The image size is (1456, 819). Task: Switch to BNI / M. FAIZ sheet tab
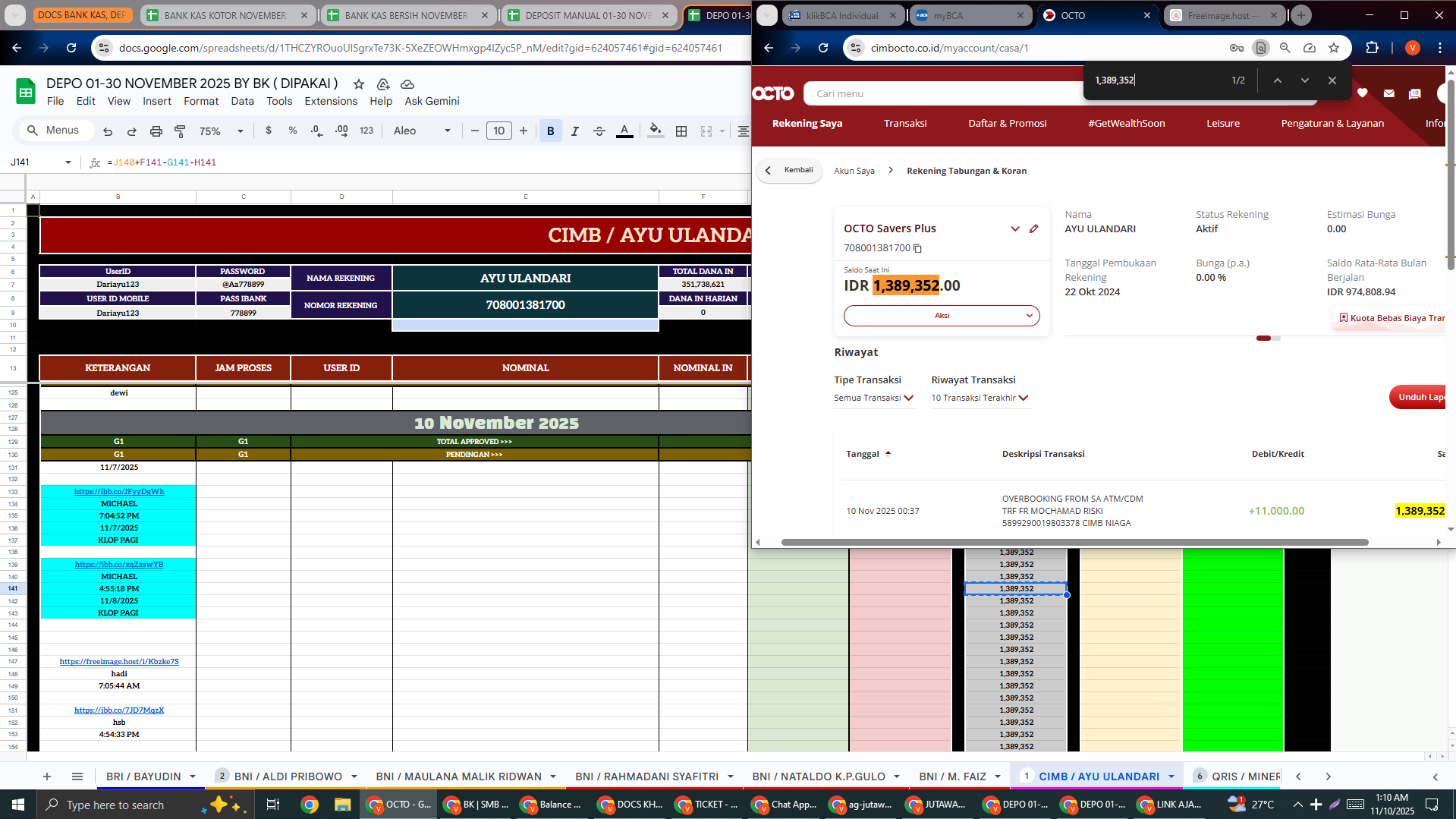click(x=952, y=776)
